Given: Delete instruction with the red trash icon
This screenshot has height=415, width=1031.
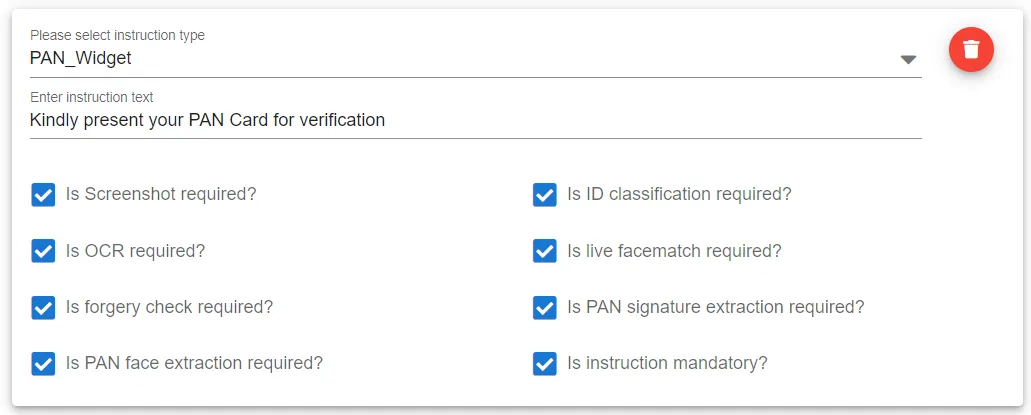Looking at the screenshot, I should point(971,50).
